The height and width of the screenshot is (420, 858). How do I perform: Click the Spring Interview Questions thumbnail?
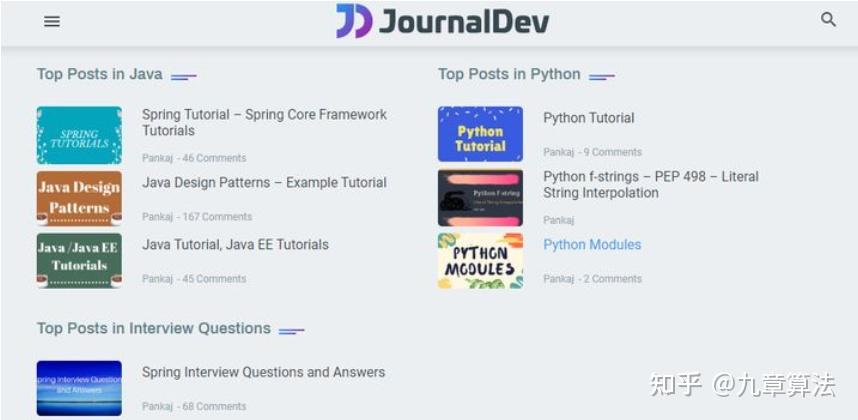click(x=79, y=388)
